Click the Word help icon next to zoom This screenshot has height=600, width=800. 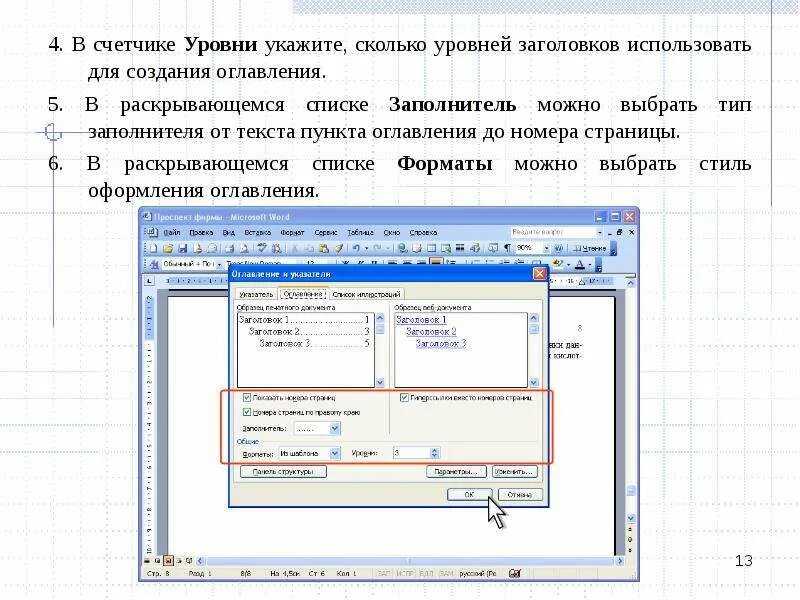[x=559, y=248]
